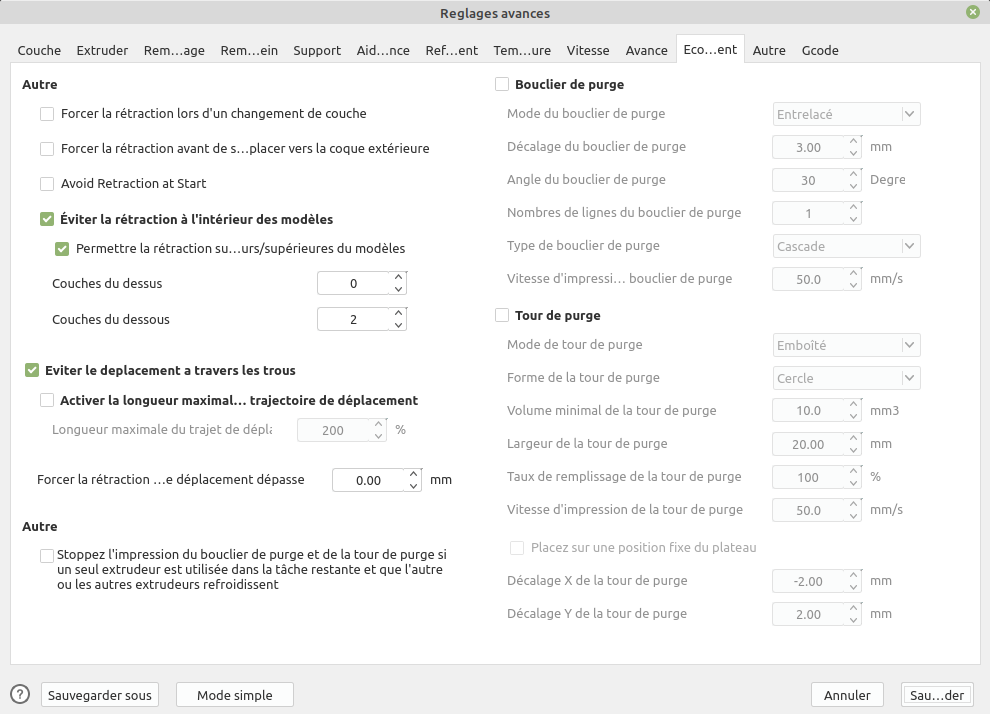Check Placez sur une position fixe du plateau
The image size is (990, 714).
(517, 548)
